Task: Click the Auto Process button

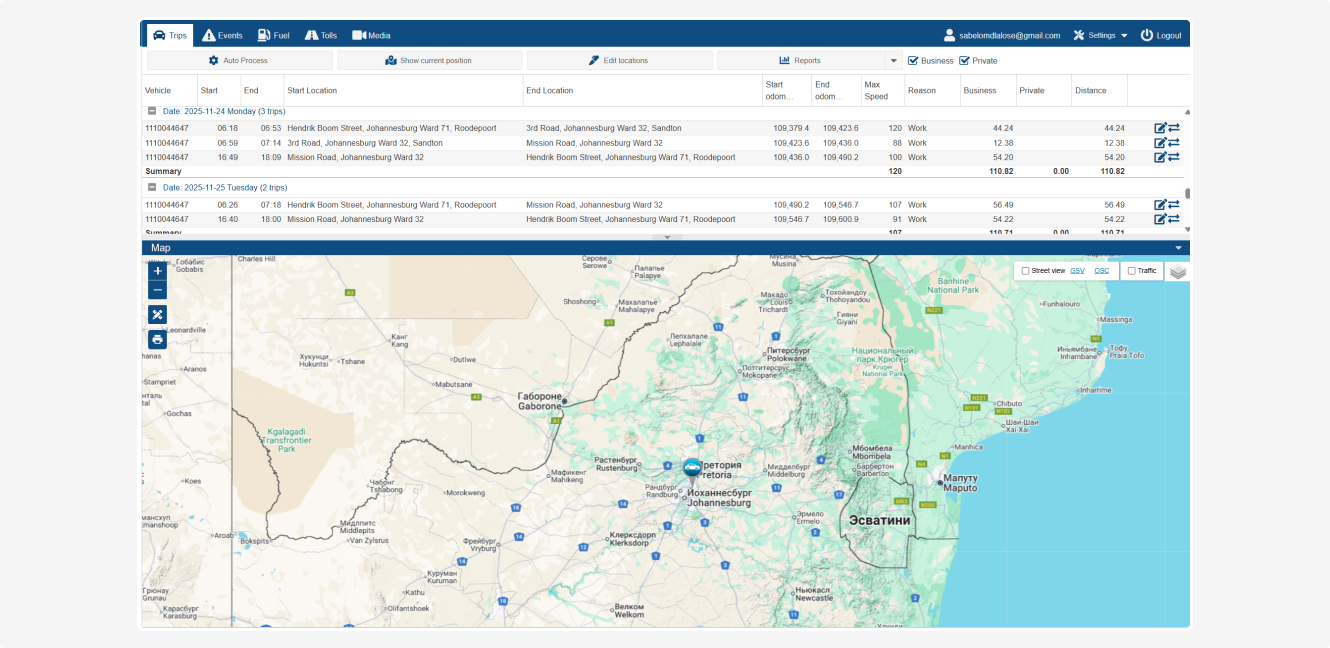Action: tap(238, 61)
